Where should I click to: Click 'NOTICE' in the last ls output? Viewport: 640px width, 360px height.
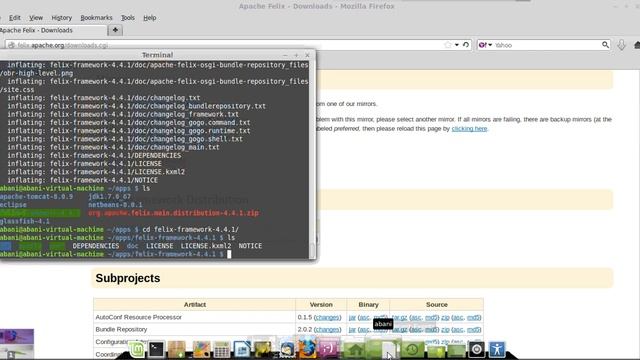coord(250,246)
